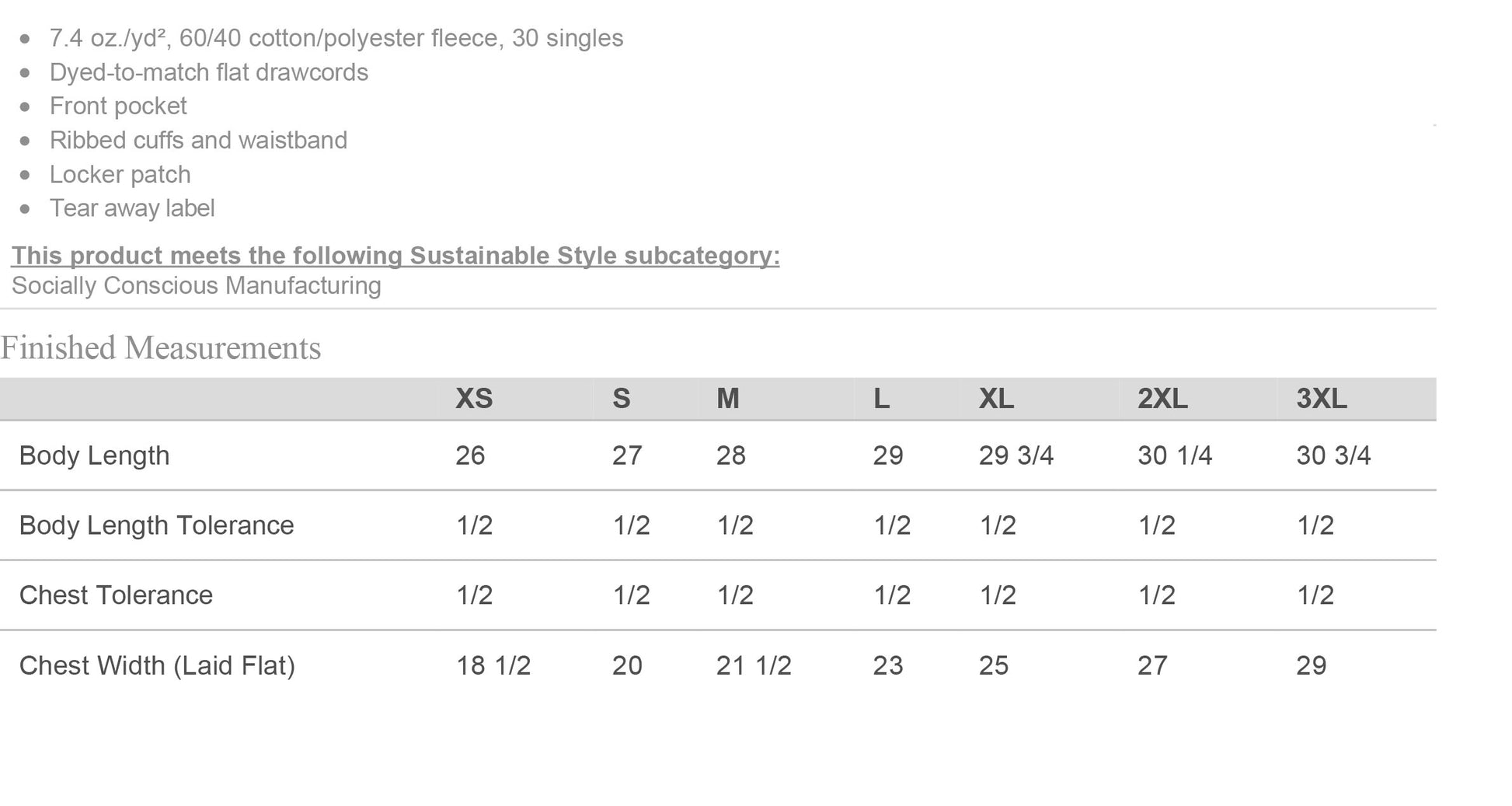Viewport: 1512px width, 806px height.
Task: Select the Socially Conscious Manufacturing text
Action: click(196, 286)
